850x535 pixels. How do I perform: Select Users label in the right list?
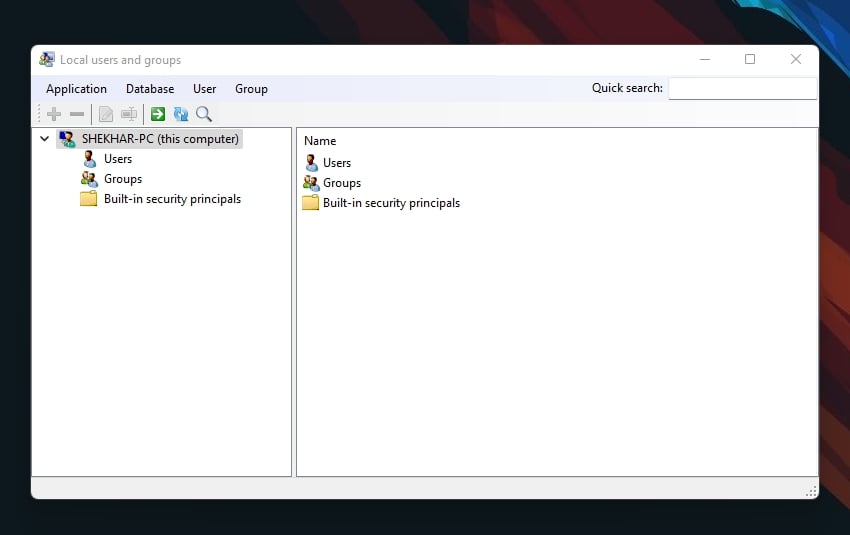(x=337, y=163)
